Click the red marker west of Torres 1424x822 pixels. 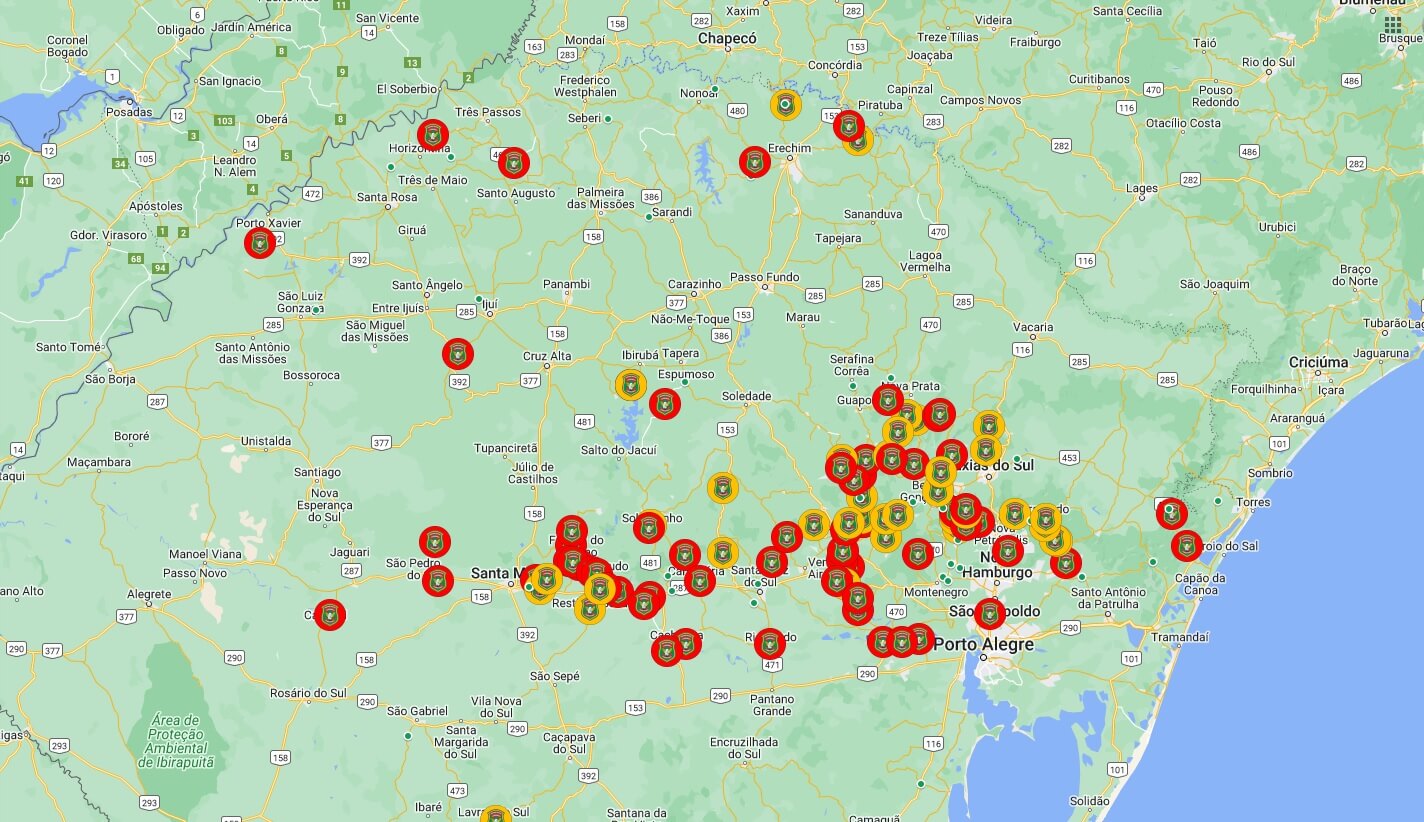point(1172,514)
